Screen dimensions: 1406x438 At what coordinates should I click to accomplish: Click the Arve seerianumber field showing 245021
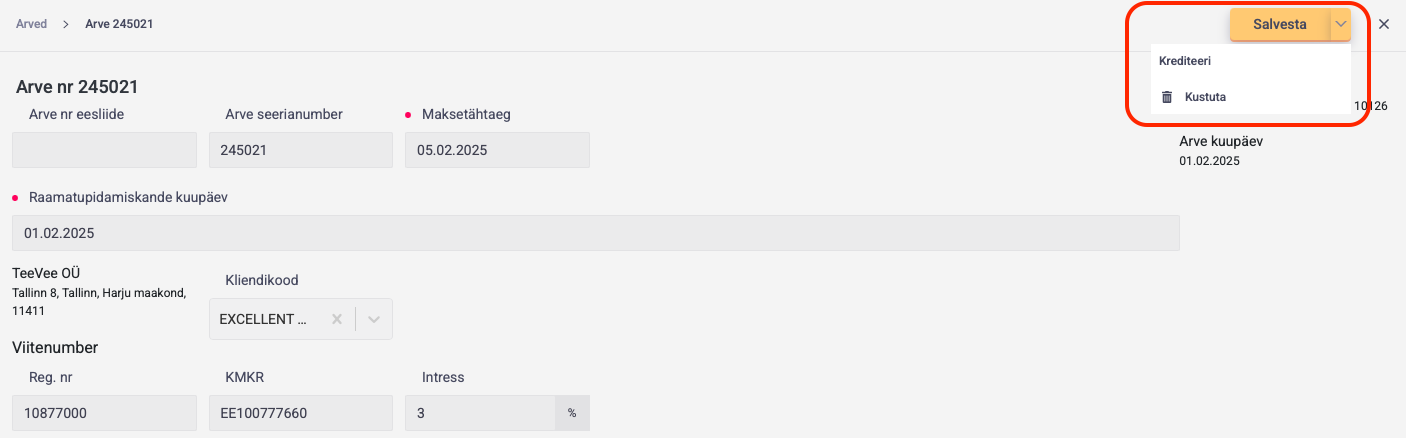301,150
